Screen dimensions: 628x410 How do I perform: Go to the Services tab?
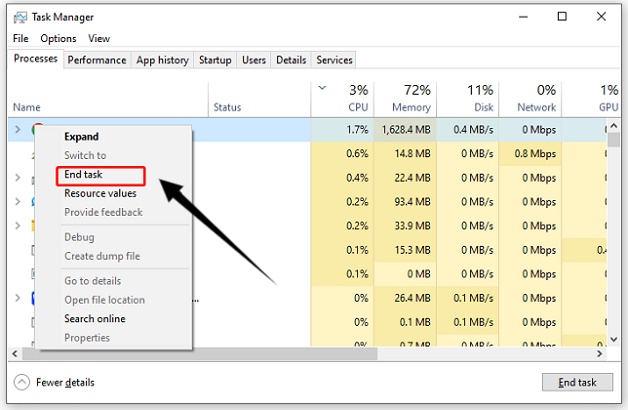click(x=334, y=60)
